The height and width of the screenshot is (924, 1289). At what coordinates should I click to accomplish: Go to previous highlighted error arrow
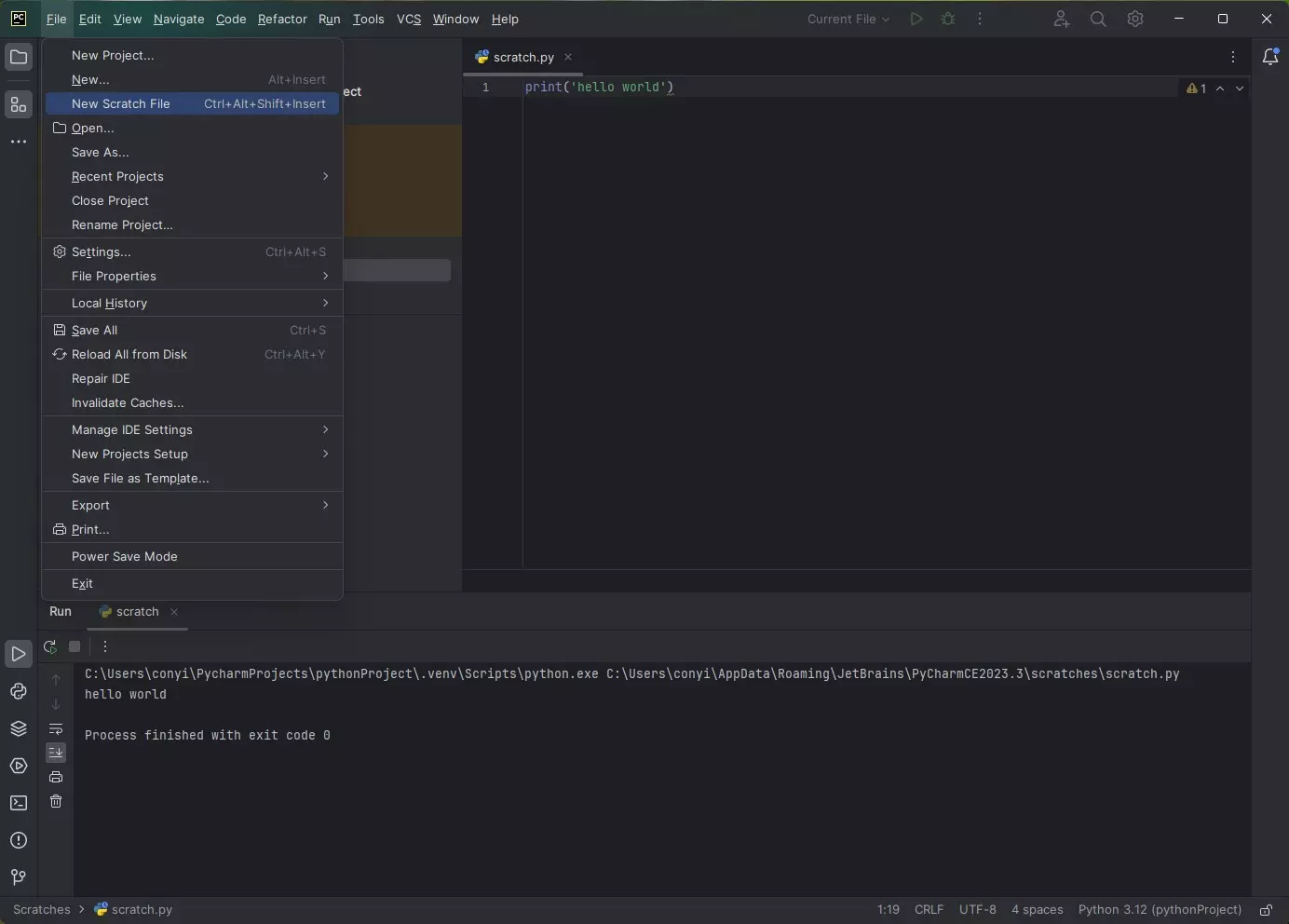(1220, 88)
